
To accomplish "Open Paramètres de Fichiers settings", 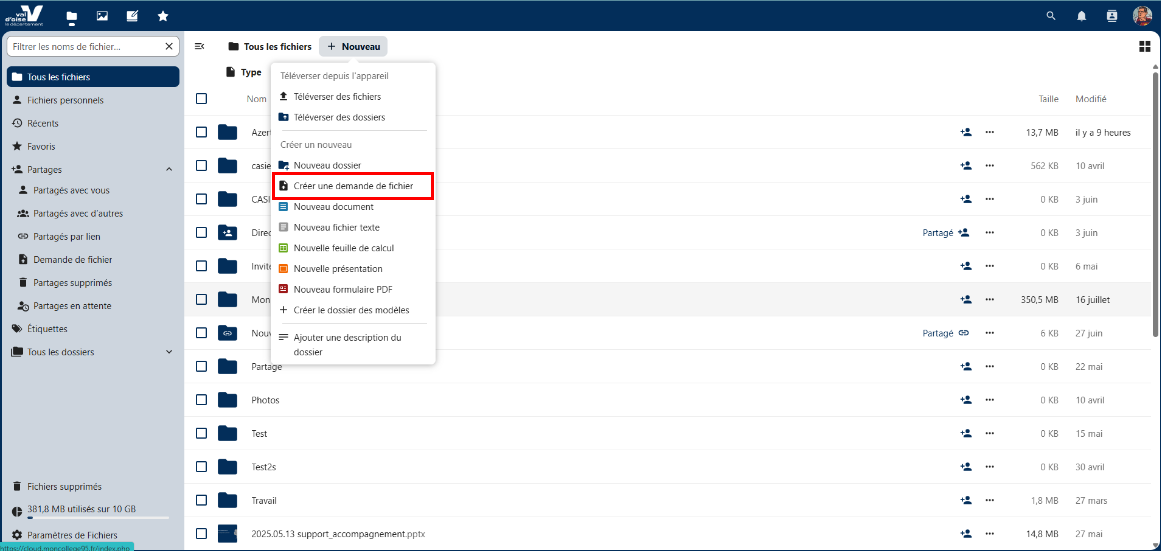I will coord(72,535).
